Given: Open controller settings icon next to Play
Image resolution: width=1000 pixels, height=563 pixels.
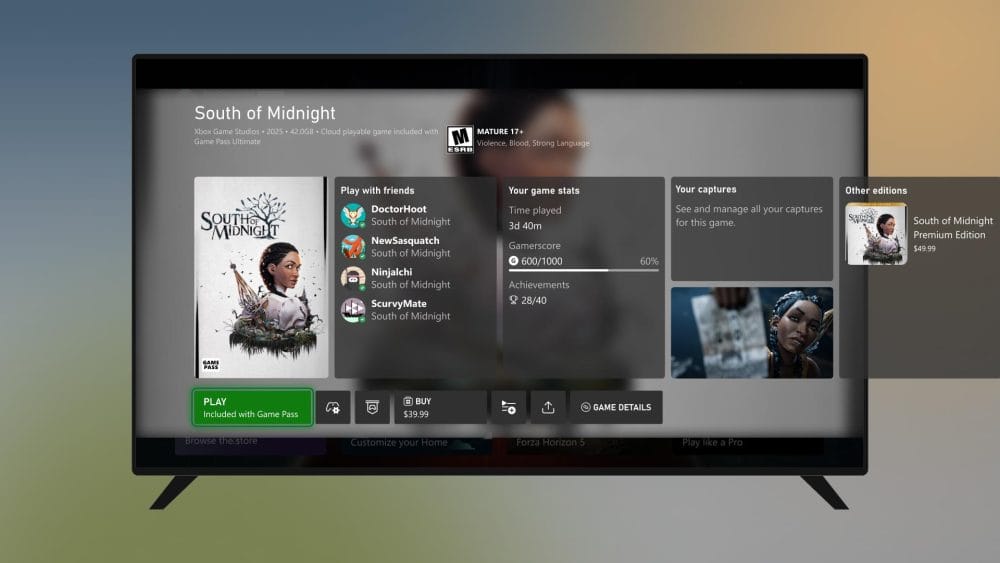Looking at the screenshot, I should (x=334, y=407).
